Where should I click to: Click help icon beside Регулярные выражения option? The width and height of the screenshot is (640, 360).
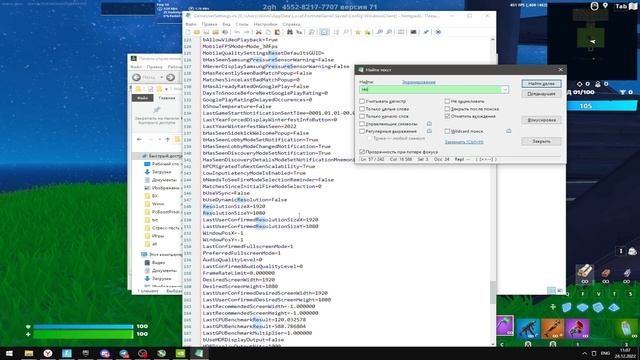coord(429,131)
